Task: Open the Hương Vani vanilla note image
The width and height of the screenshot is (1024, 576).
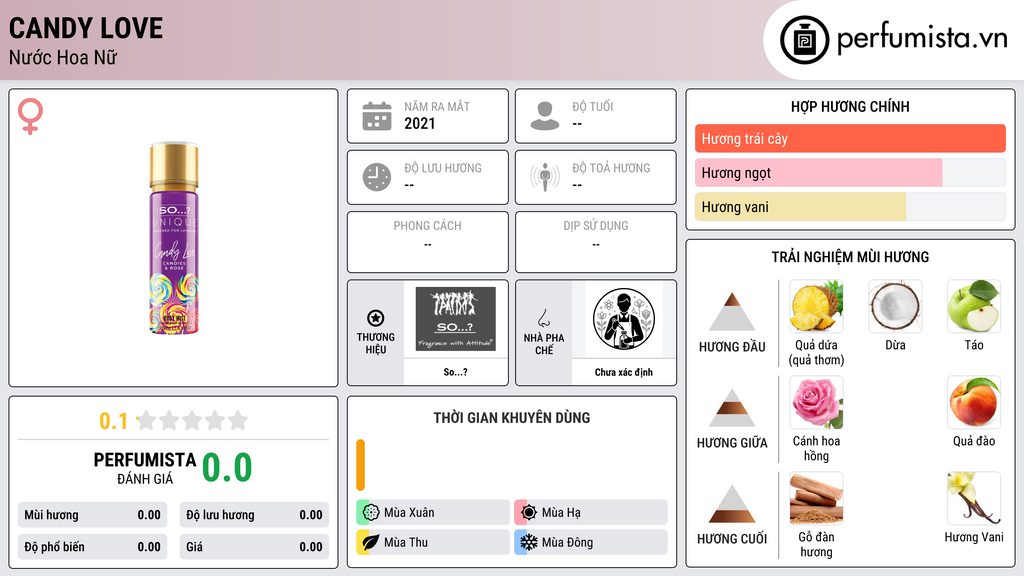Action: pyautogui.click(x=974, y=498)
